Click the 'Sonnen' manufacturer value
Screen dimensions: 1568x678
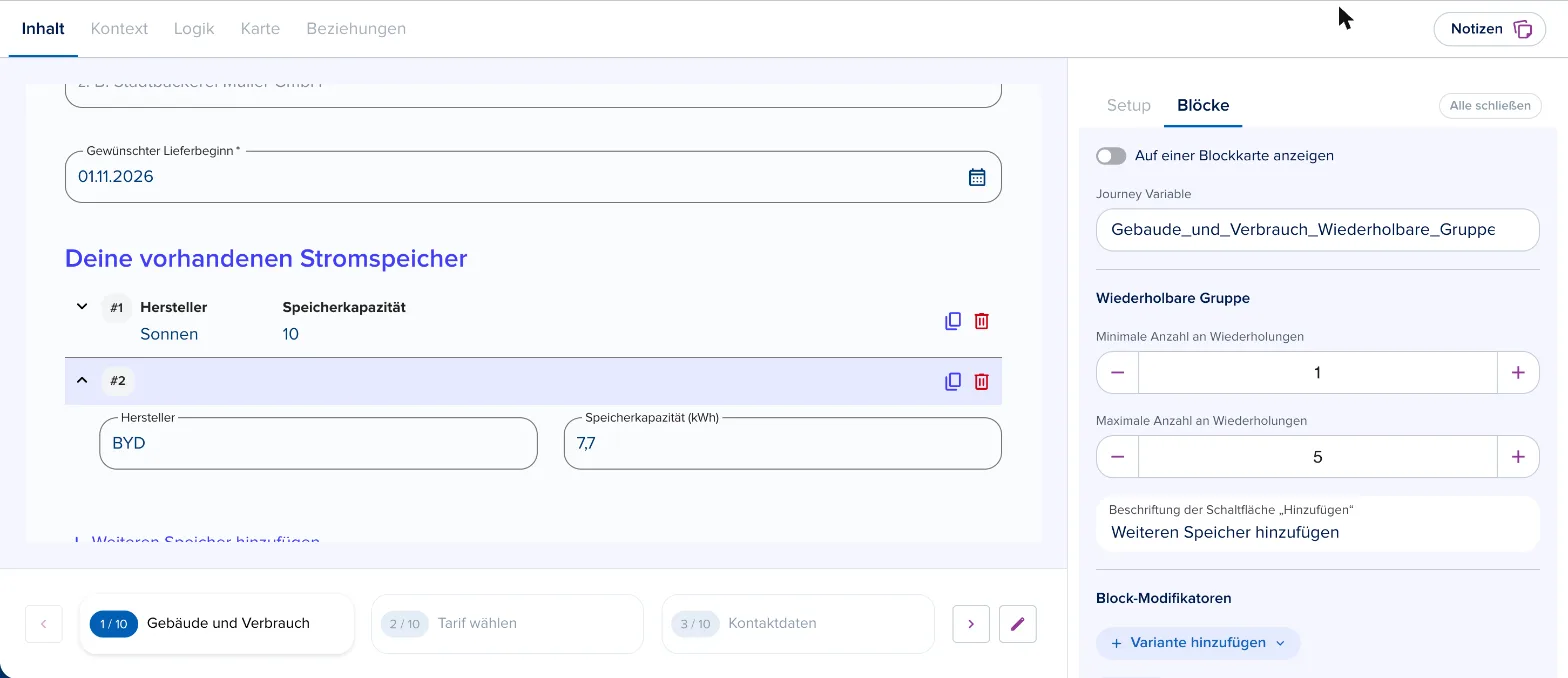169,334
